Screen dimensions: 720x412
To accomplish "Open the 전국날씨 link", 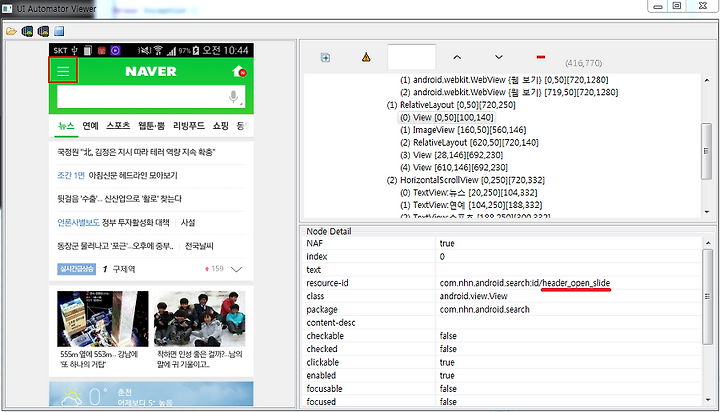I will (199, 246).
